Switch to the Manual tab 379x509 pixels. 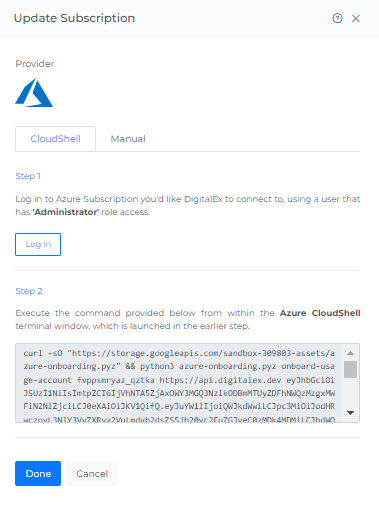128,139
